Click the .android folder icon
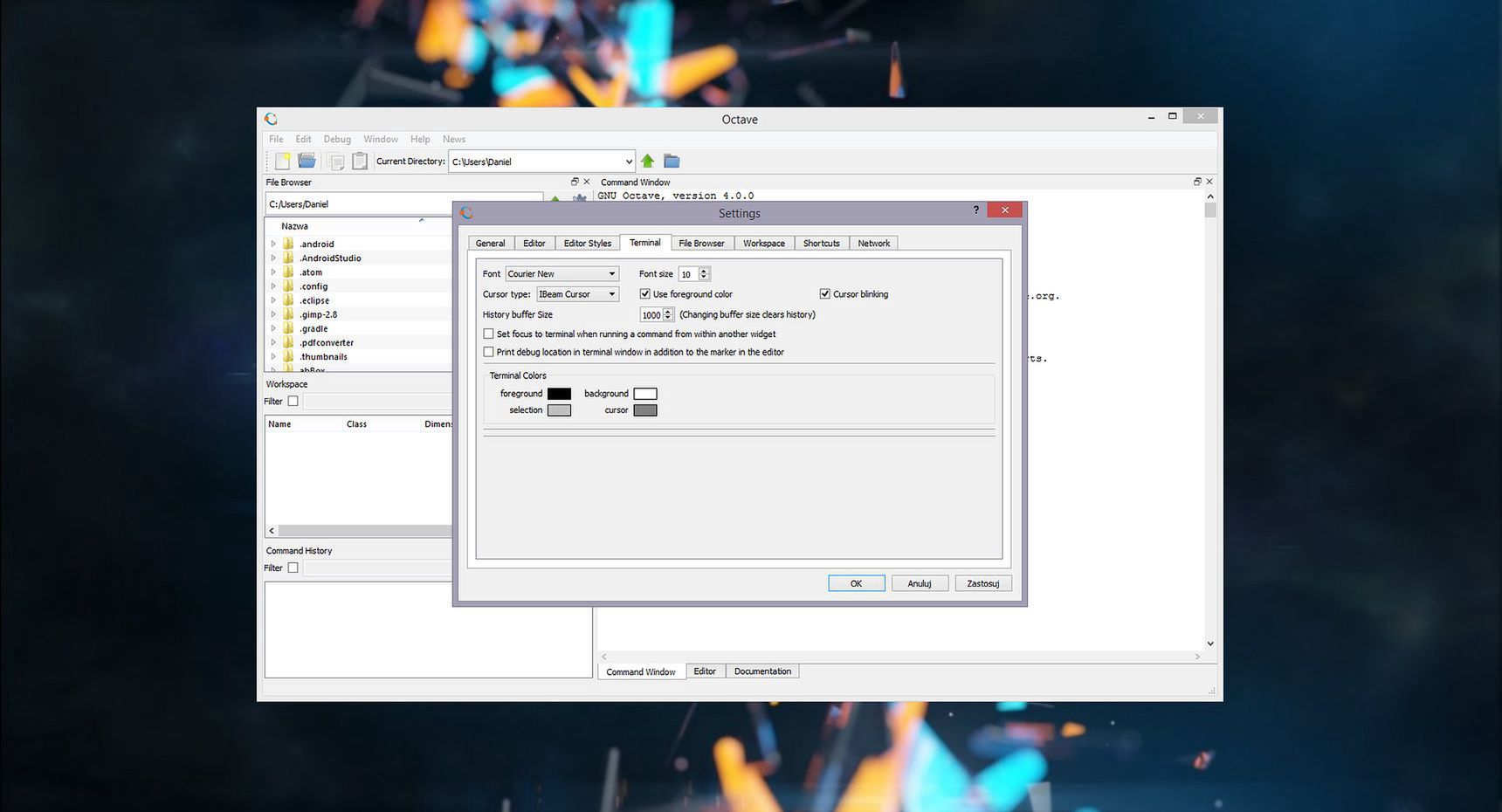This screenshot has width=1502, height=812. tap(288, 244)
